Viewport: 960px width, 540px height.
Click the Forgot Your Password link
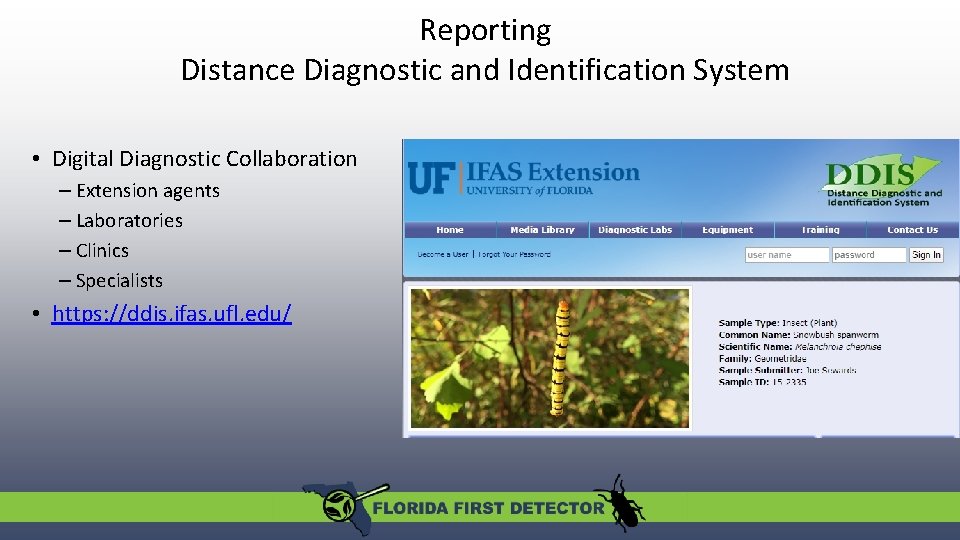[x=514, y=254]
